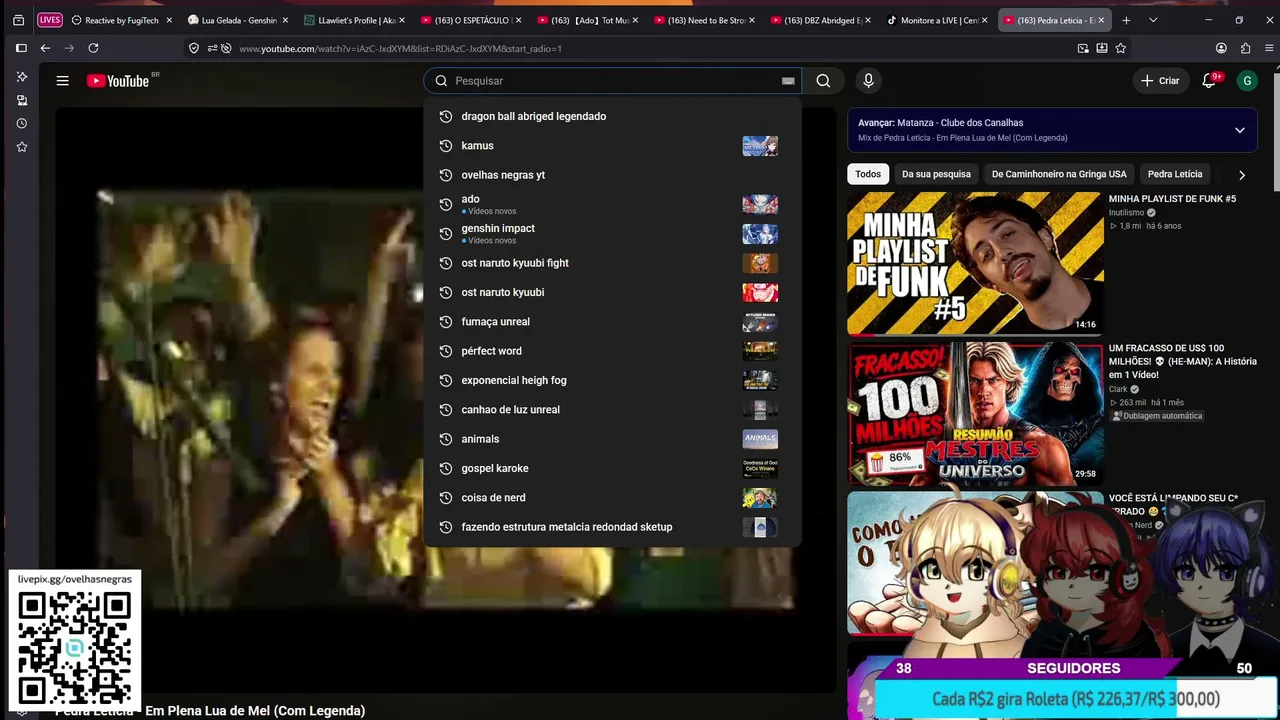This screenshot has width=1280, height=720.
Task: Switch to the LLawliet's Profile tab
Action: click(x=354, y=20)
